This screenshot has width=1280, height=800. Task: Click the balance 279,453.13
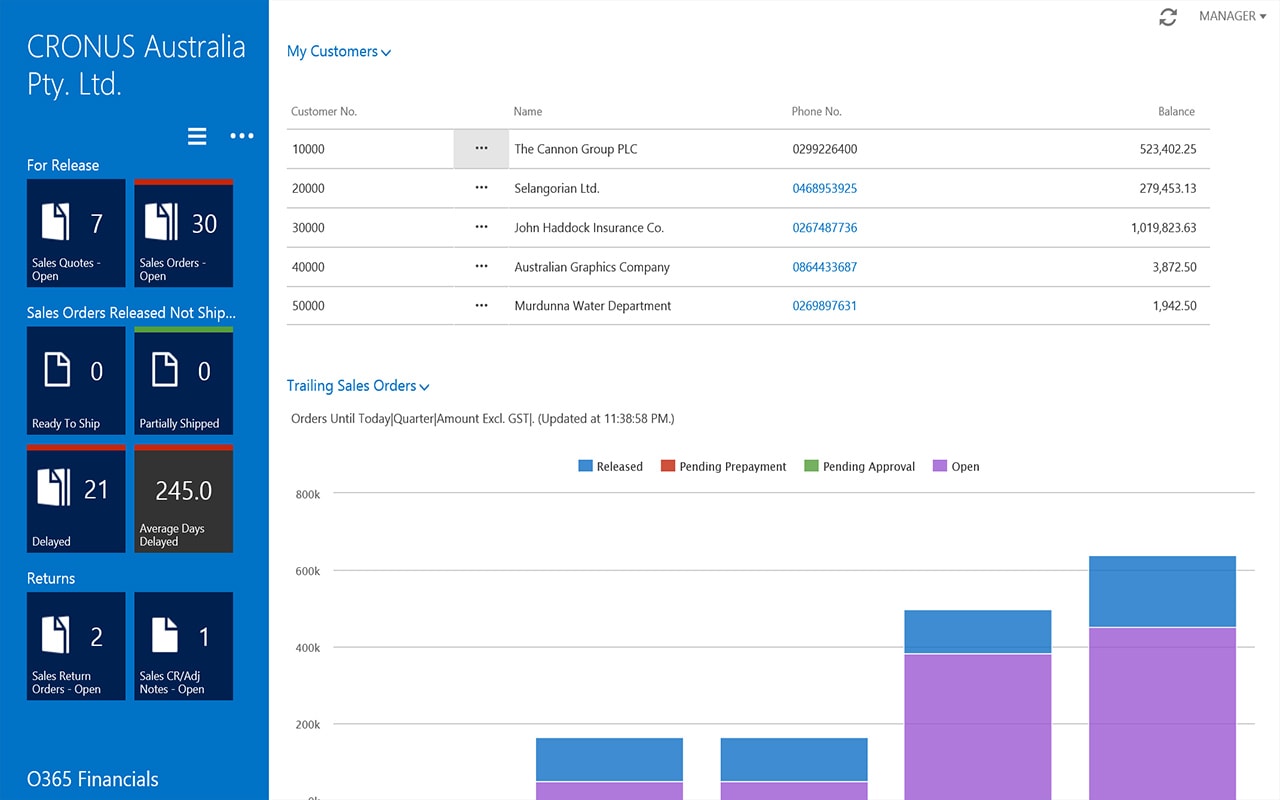[1168, 189]
